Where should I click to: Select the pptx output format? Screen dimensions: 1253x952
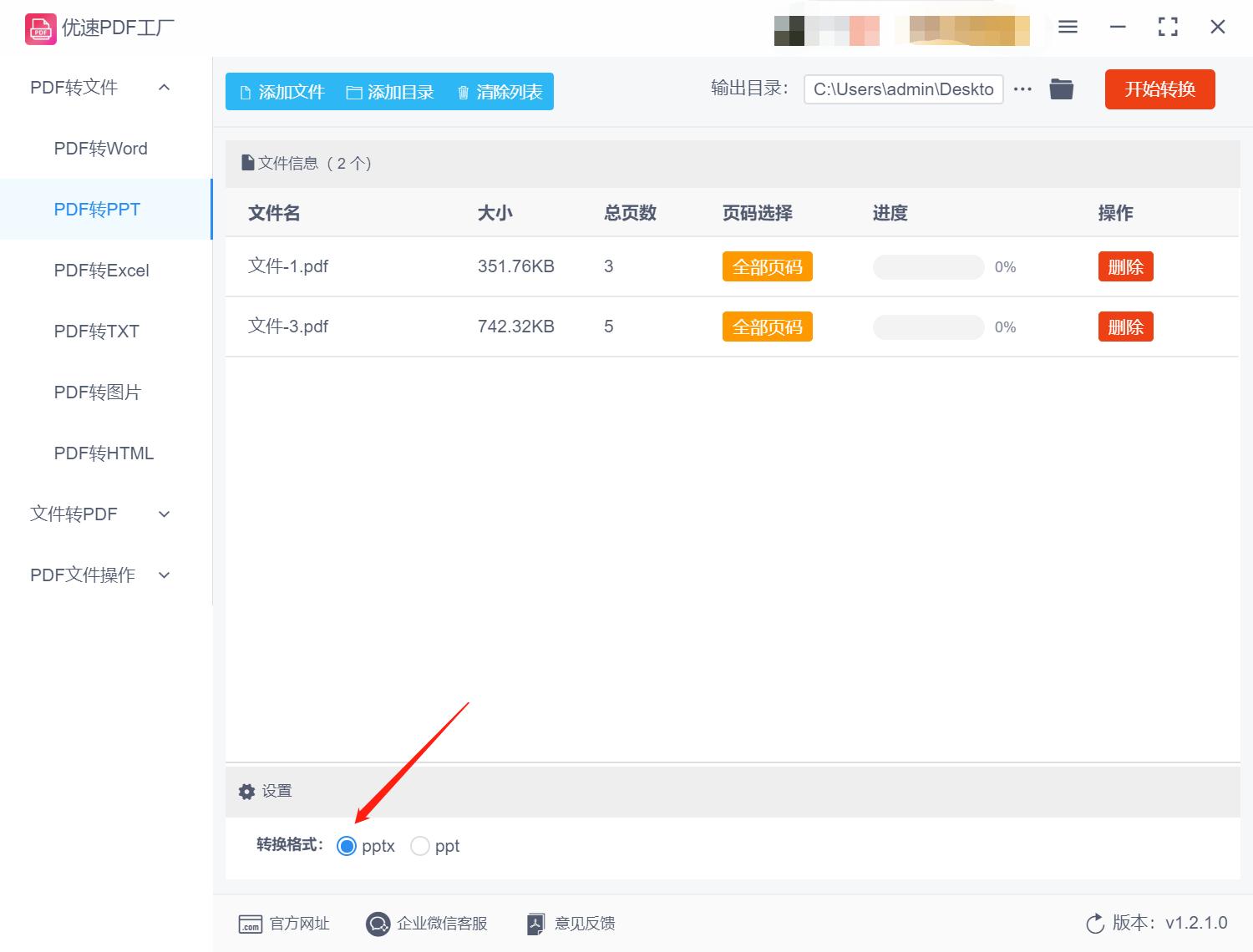point(346,846)
